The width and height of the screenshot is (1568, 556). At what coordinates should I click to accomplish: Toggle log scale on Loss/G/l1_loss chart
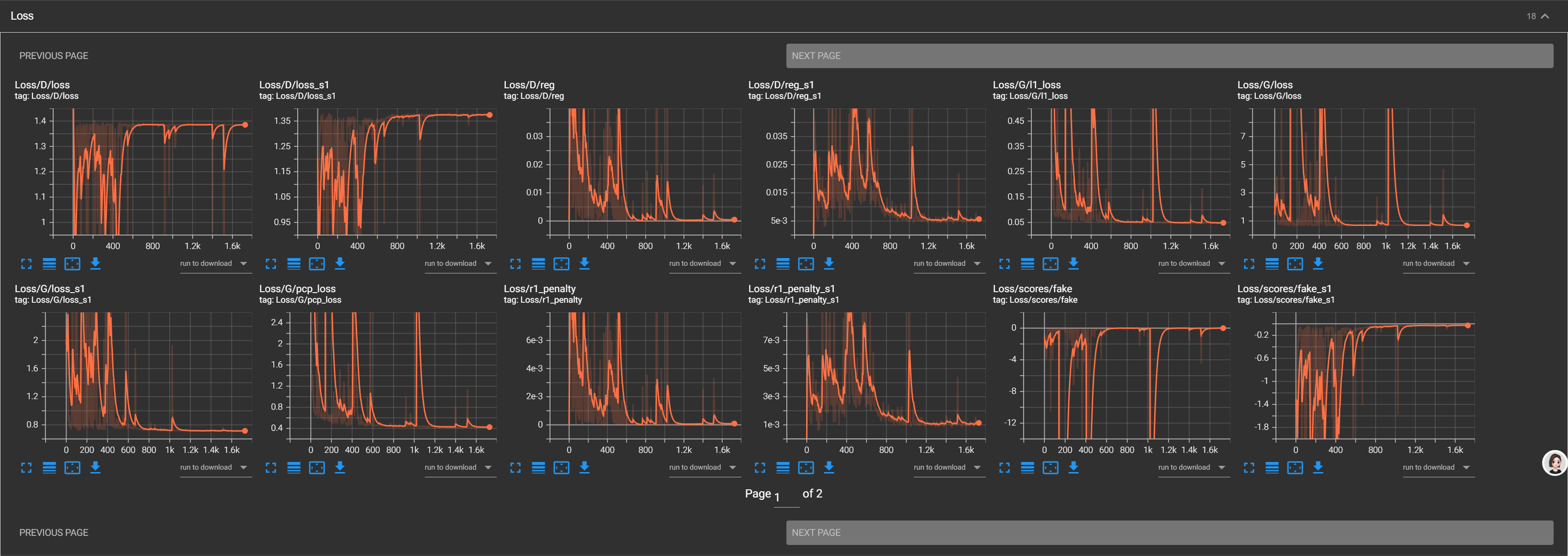tap(1028, 264)
